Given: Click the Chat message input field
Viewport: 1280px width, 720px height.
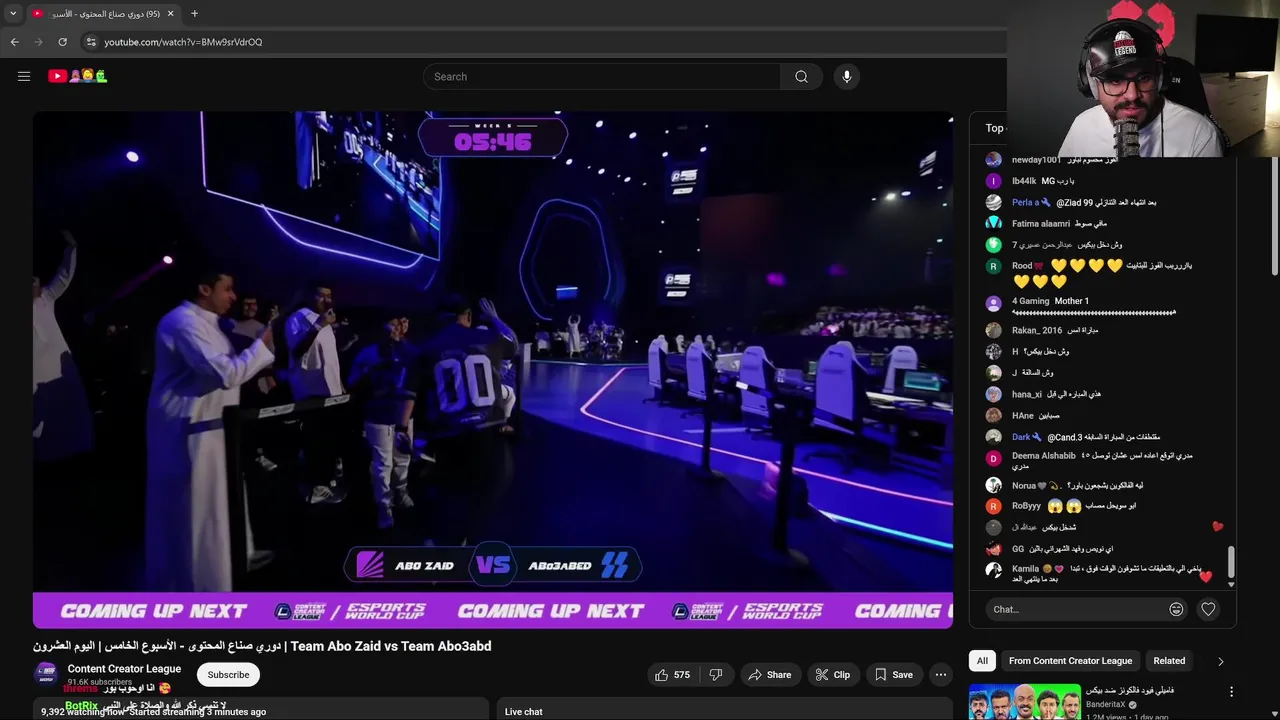Looking at the screenshot, I should pyautogui.click(x=1075, y=609).
